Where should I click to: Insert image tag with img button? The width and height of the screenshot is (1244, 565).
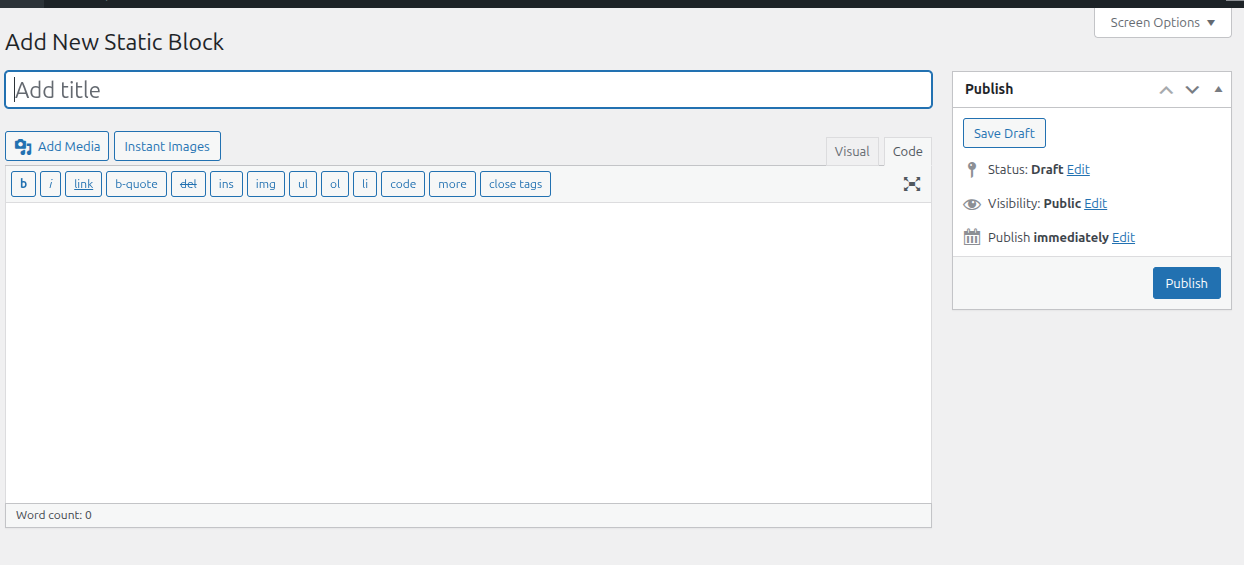(x=265, y=184)
